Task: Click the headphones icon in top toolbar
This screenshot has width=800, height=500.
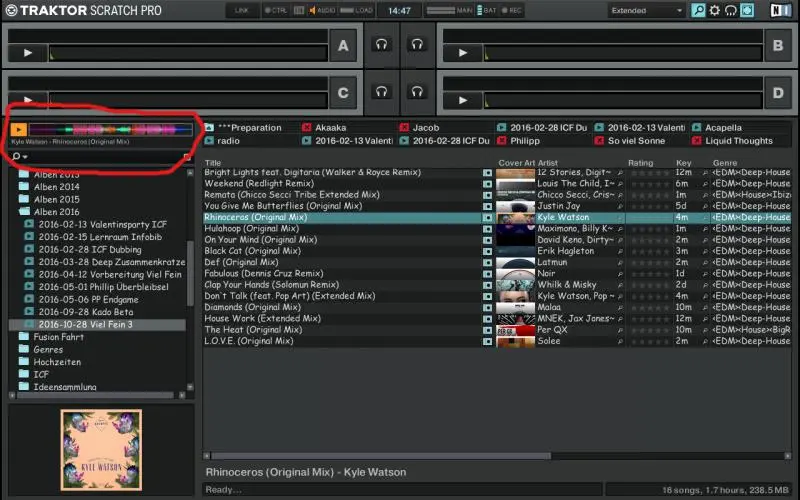Action: click(730, 11)
